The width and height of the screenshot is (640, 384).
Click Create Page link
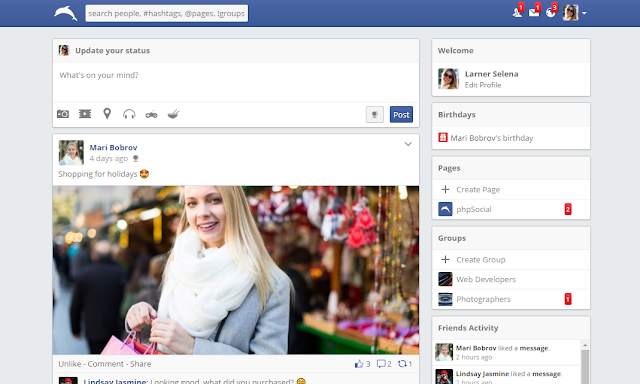pos(478,189)
